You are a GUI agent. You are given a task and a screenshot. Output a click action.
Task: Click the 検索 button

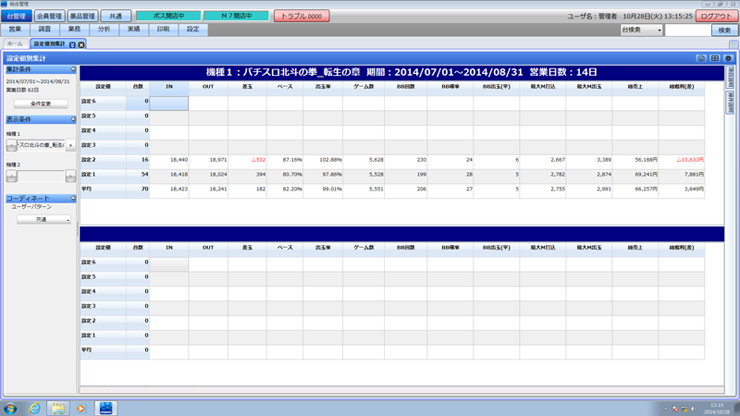pos(724,30)
